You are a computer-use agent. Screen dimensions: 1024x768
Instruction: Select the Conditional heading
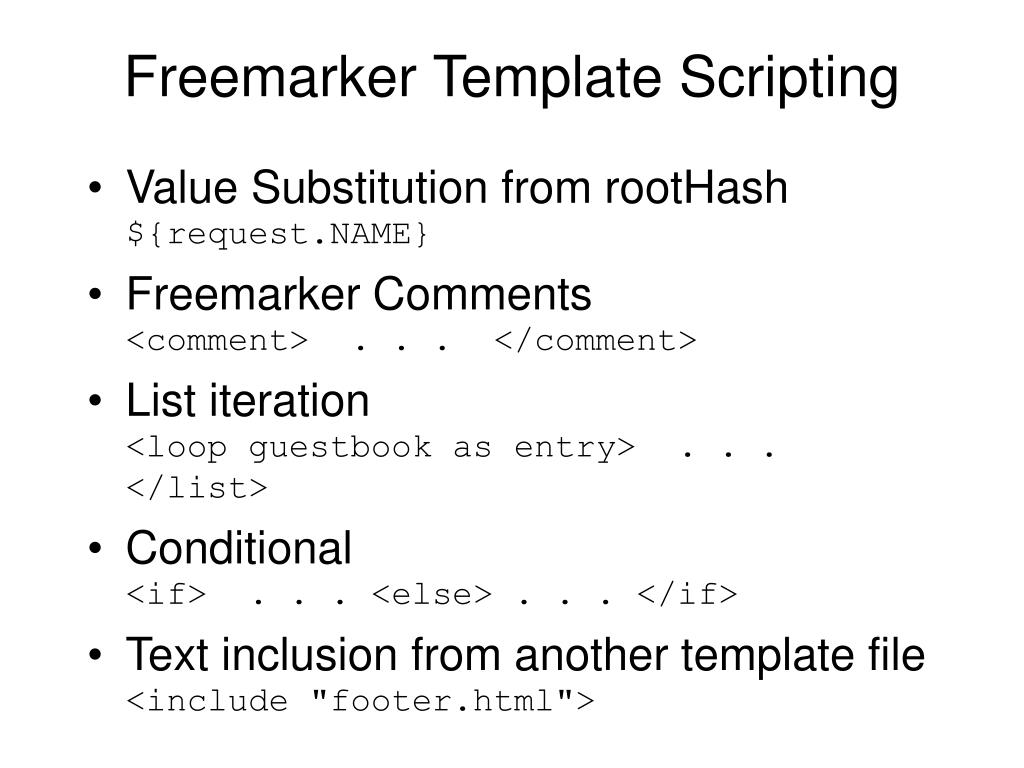[x=239, y=547]
